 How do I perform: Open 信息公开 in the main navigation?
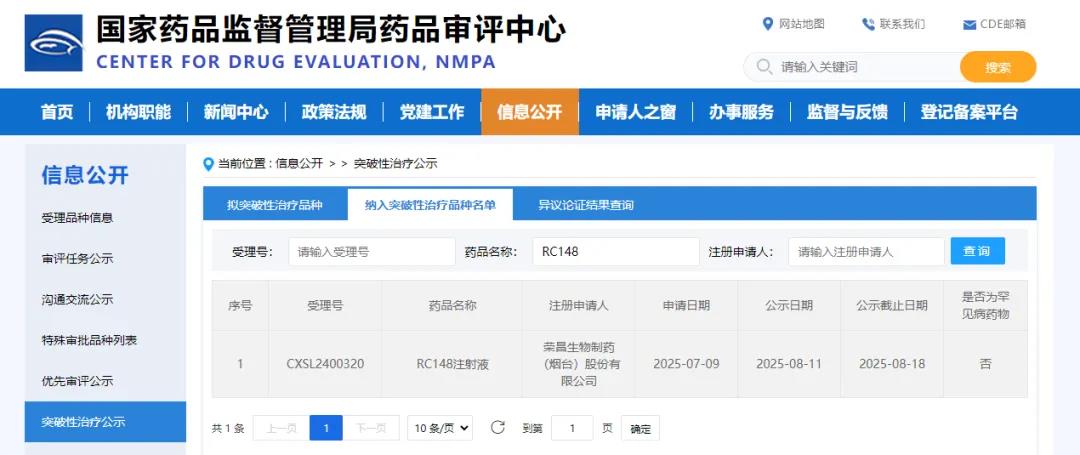coord(530,112)
